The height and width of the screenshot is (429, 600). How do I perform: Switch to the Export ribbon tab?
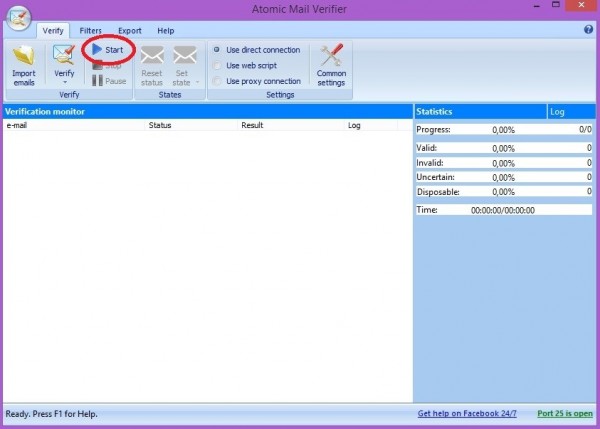[x=129, y=31]
